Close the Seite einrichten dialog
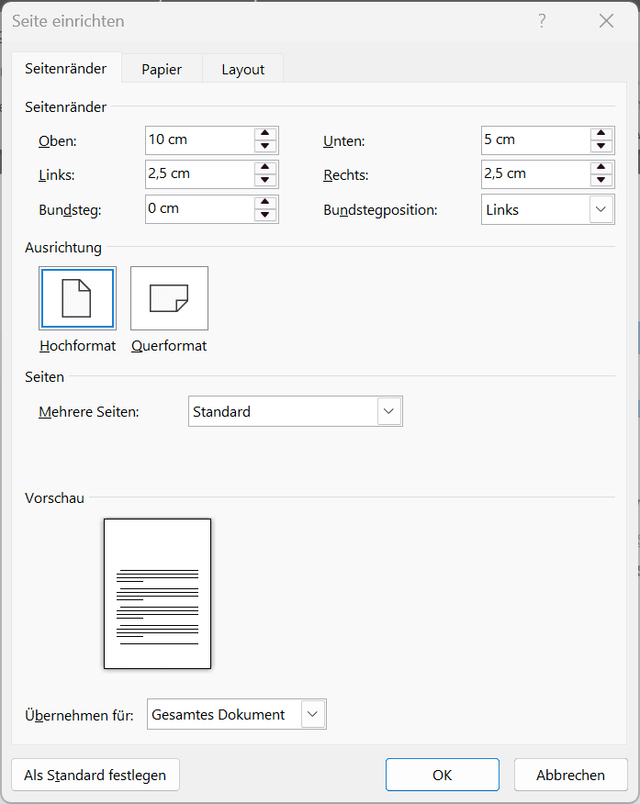This screenshot has height=804, width=640. (606, 21)
